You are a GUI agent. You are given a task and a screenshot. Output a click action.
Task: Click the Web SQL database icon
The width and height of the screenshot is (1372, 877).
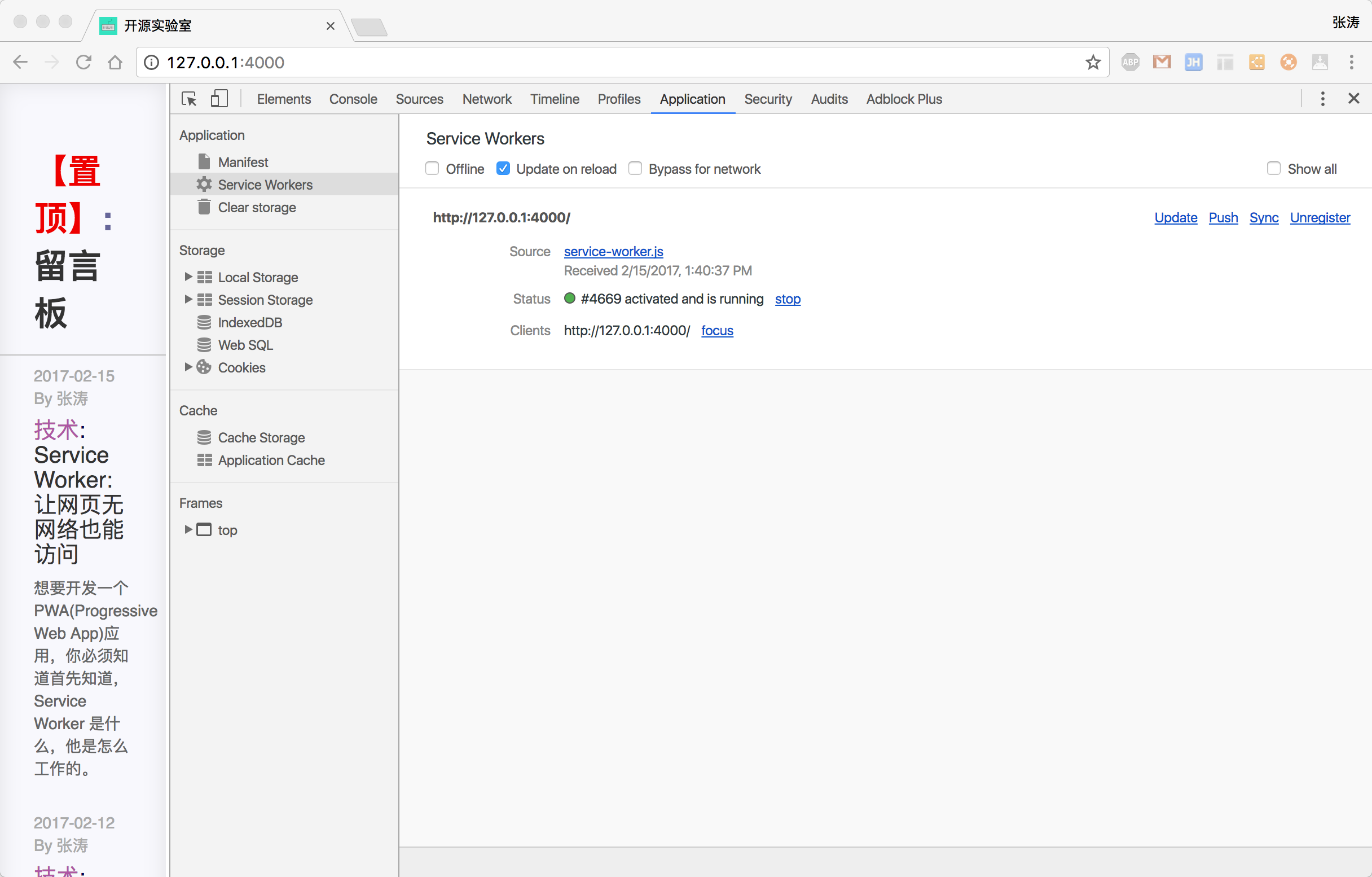point(205,345)
